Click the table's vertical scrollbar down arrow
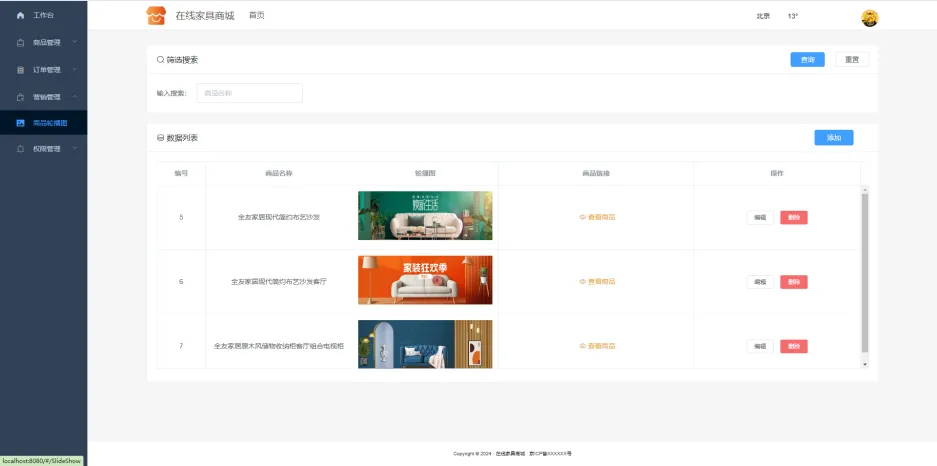 coord(866,364)
